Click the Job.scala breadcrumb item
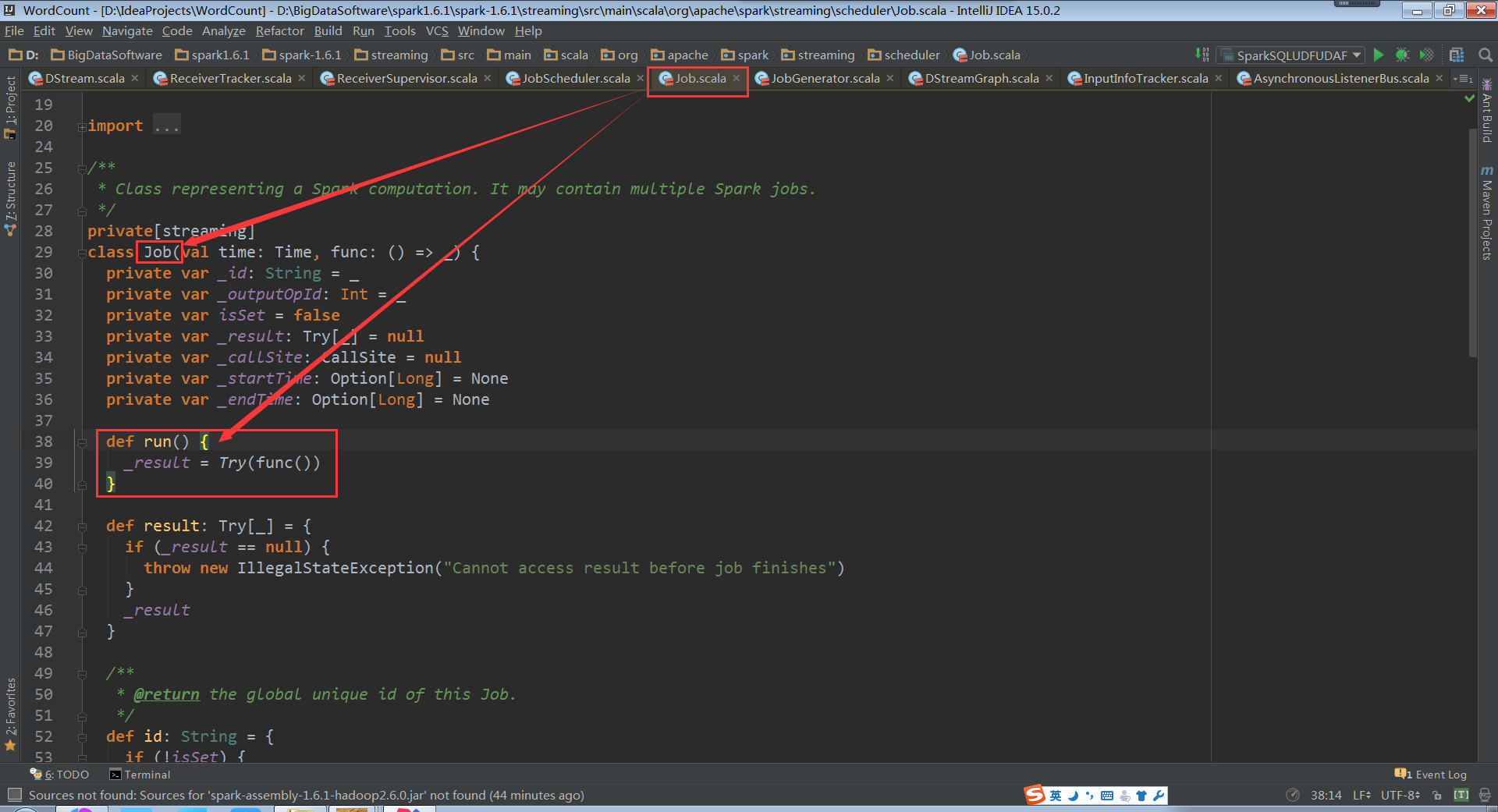The width and height of the screenshot is (1498, 812). point(987,55)
